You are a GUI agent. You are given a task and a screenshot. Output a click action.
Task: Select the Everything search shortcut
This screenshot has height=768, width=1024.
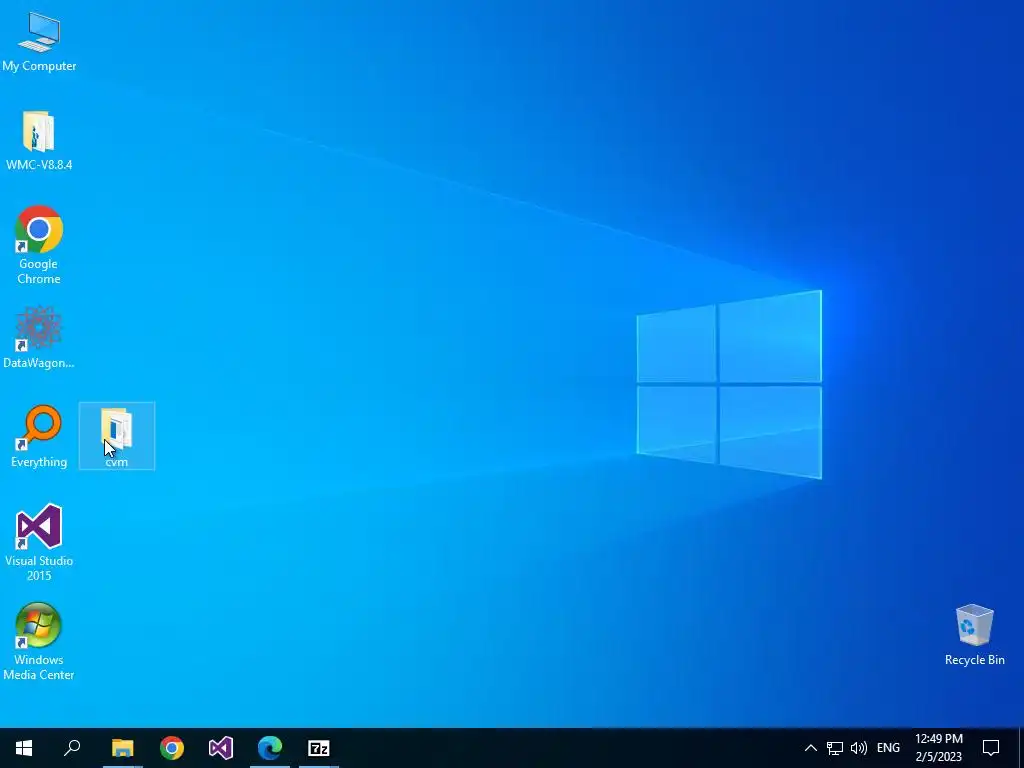pos(39,436)
